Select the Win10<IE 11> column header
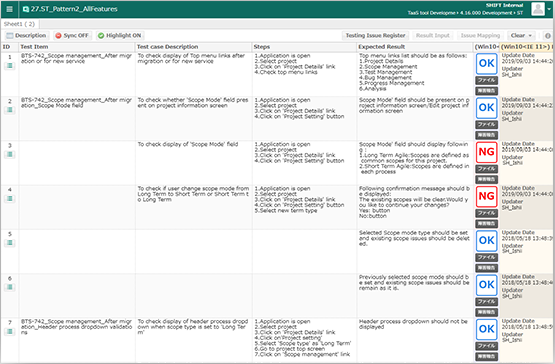This screenshot has height=364, width=555. [x=526, y=47]
